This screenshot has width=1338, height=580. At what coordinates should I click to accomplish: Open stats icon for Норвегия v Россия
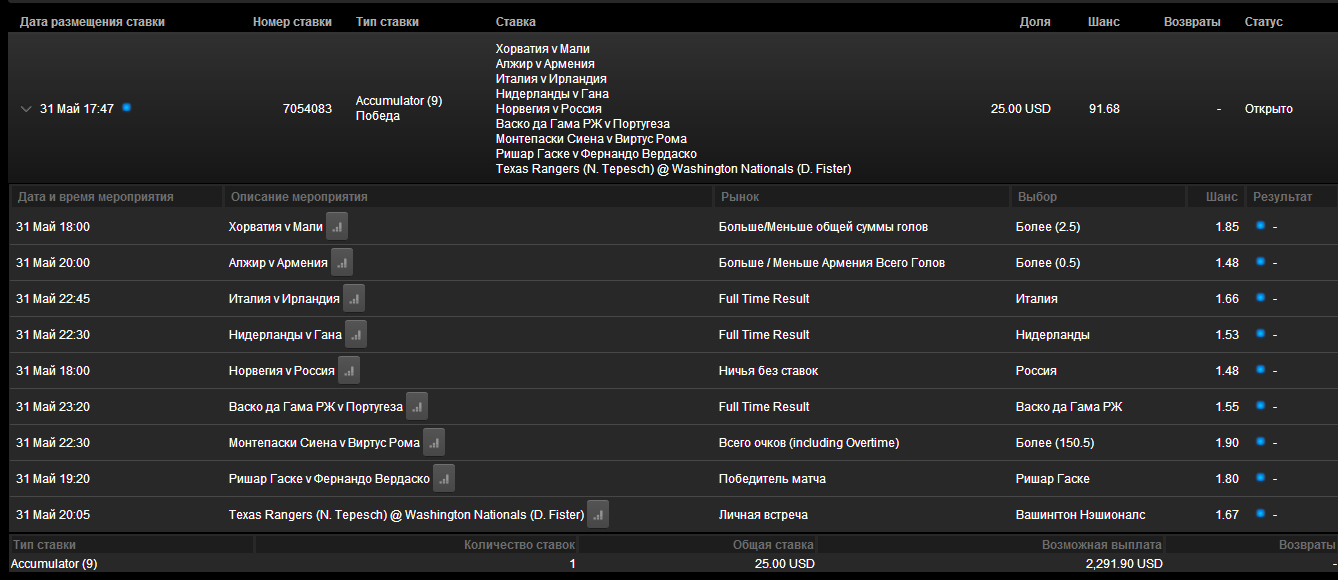pos(349,371)
